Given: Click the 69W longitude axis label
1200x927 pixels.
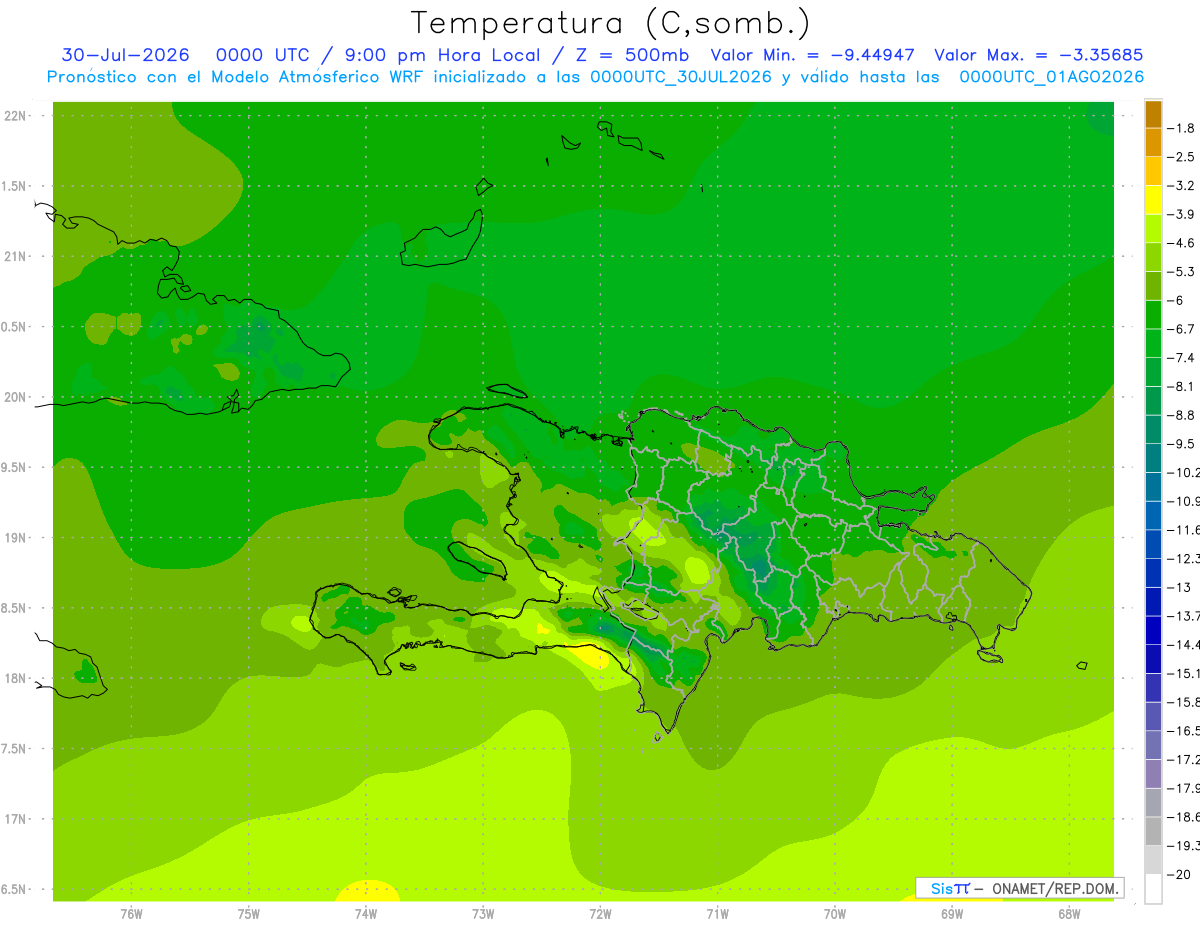Looking at the screenshot, I should [x=952, y=914].
